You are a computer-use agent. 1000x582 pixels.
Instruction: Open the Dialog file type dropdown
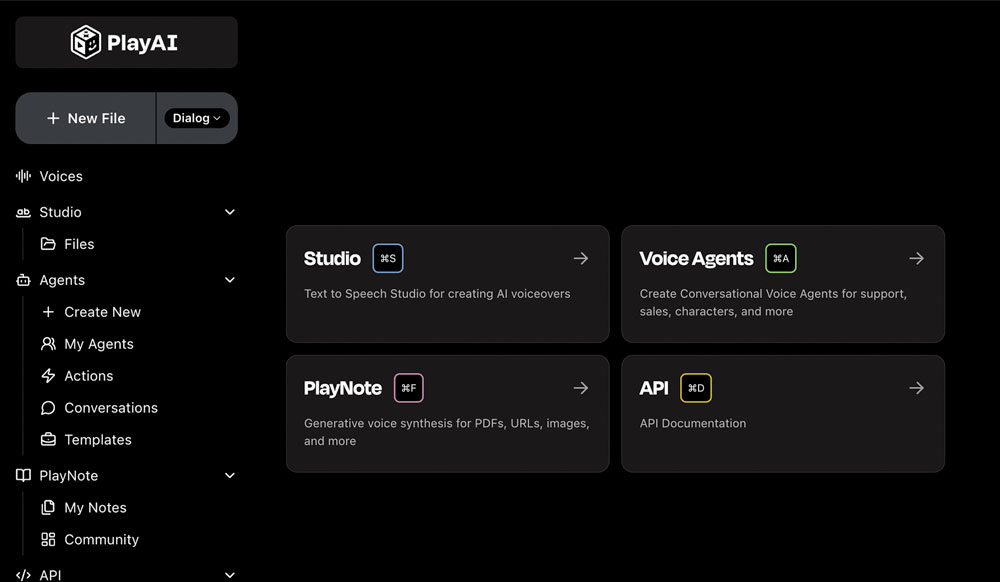[196, 118]
